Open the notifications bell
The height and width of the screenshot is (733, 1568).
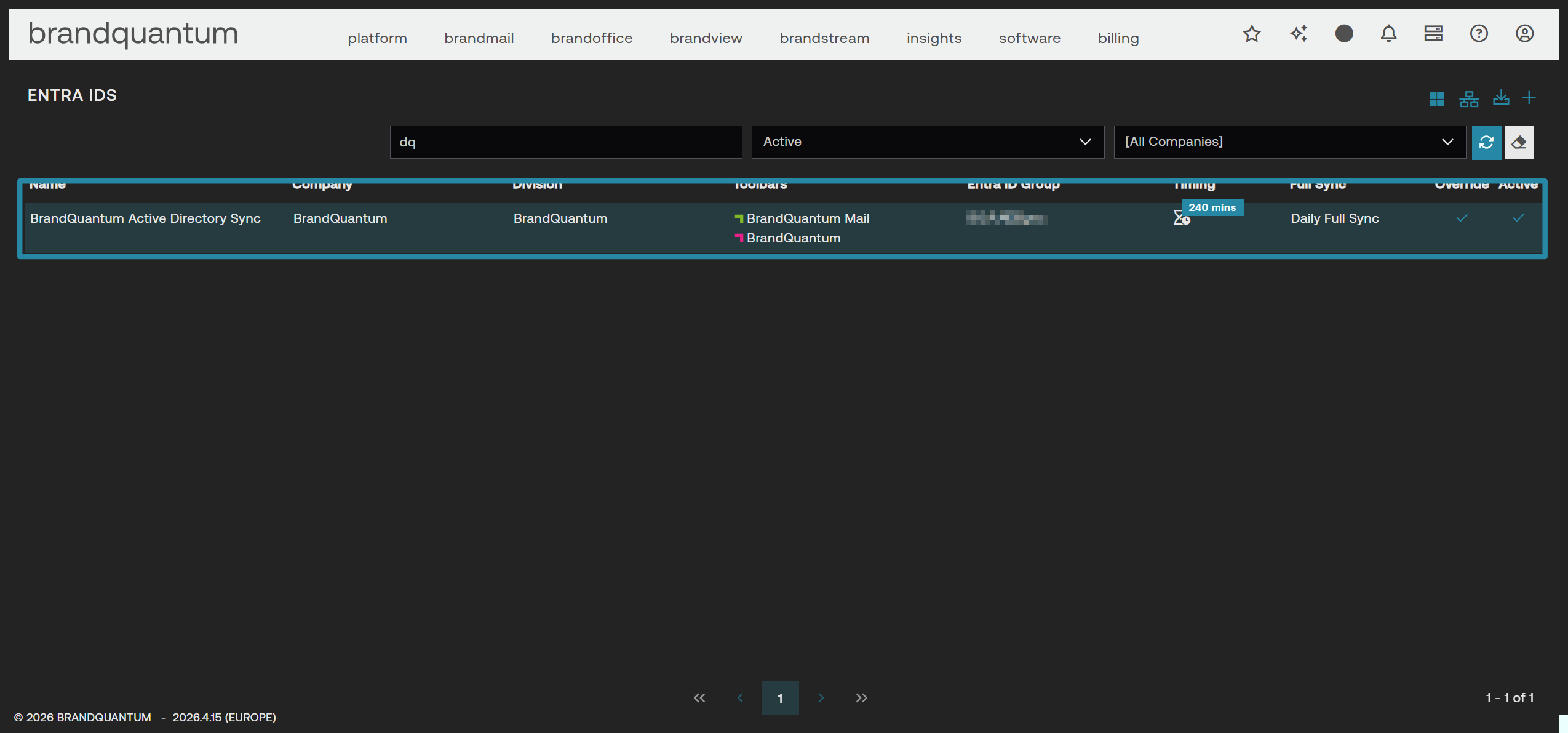pos(1388,34)
